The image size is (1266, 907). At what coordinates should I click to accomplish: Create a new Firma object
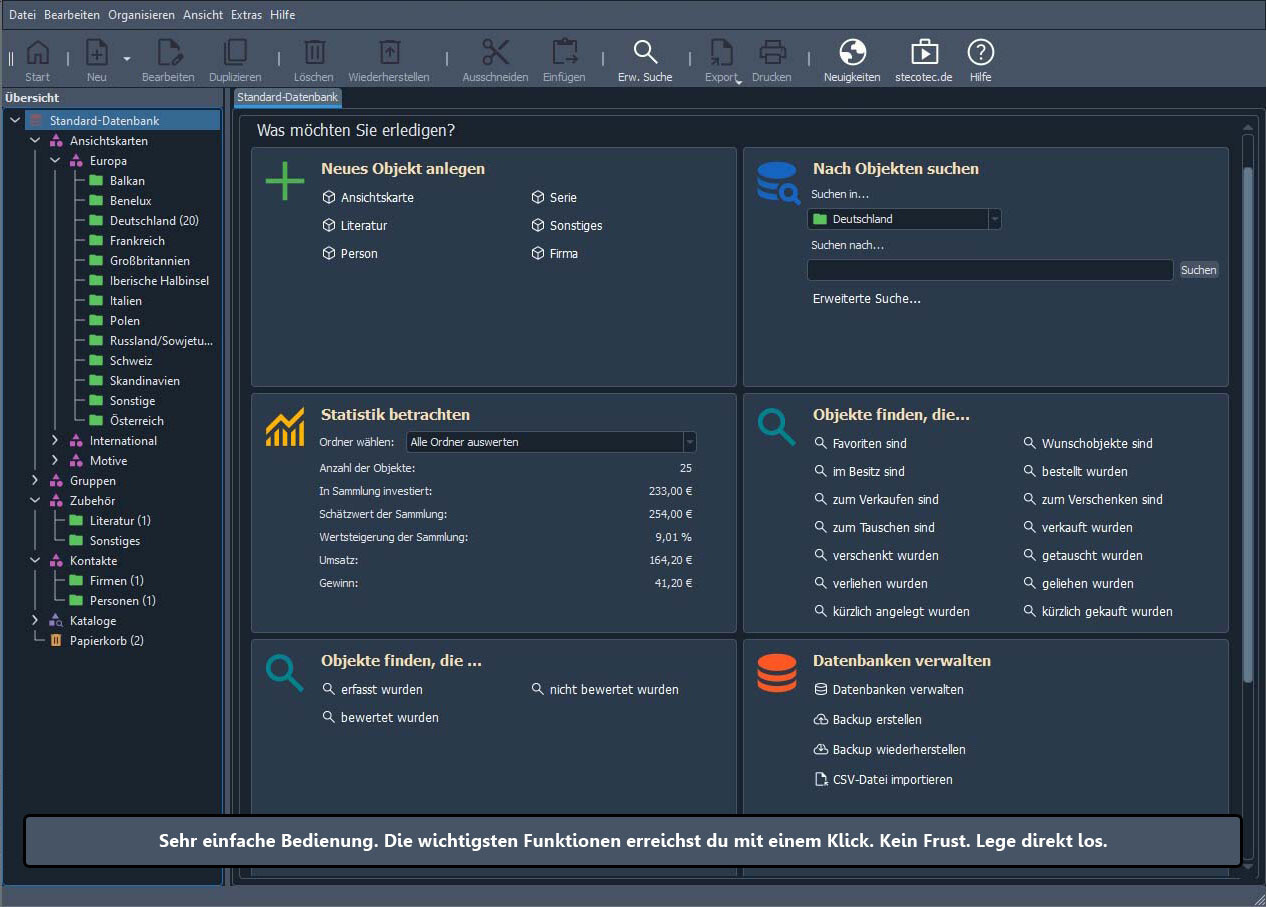pos(555,254)
